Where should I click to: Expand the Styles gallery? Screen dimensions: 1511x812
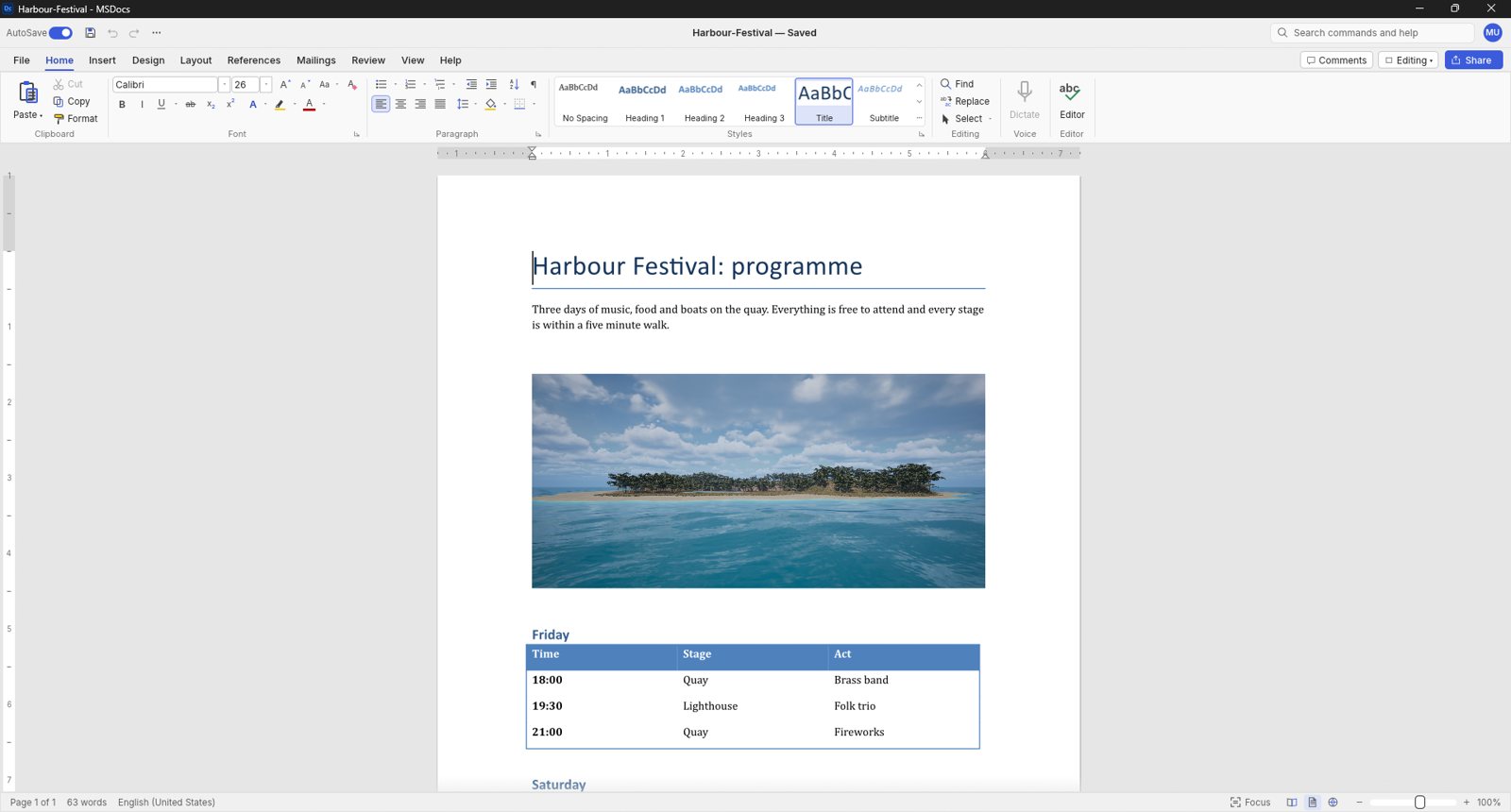[919, 118]
